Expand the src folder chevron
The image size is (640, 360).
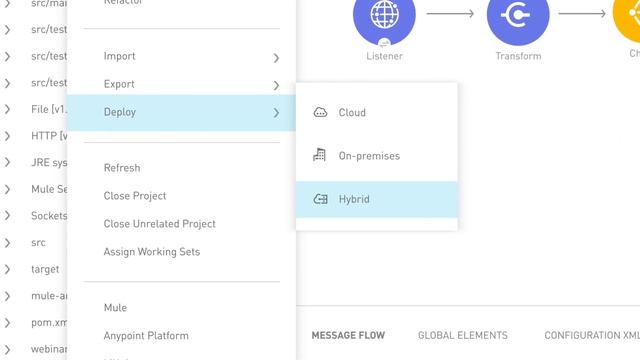click(7, 243)
